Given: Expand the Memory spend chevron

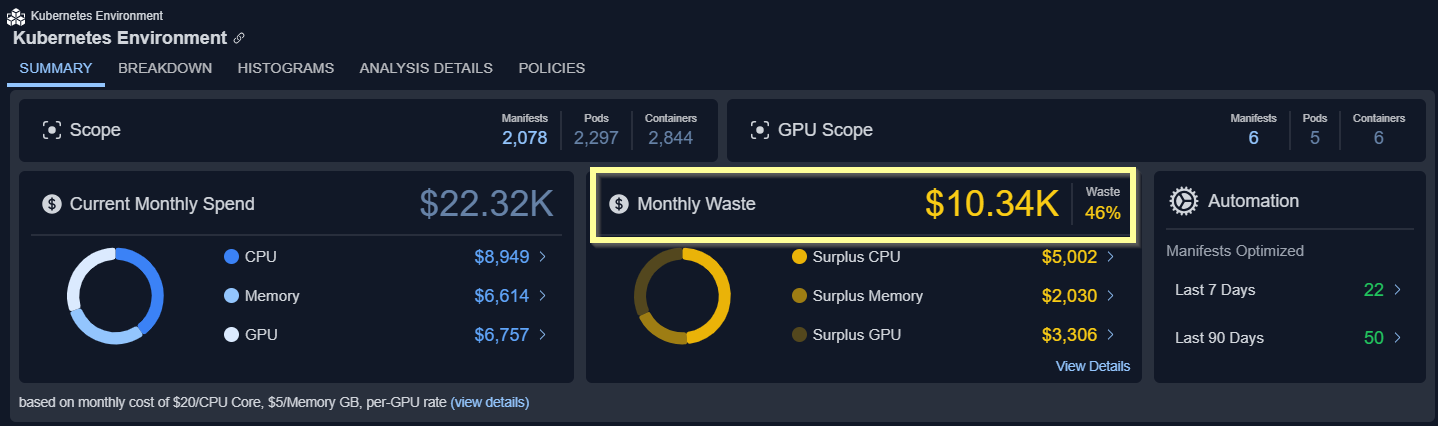Looking at the screenshot, I should 543,296.
